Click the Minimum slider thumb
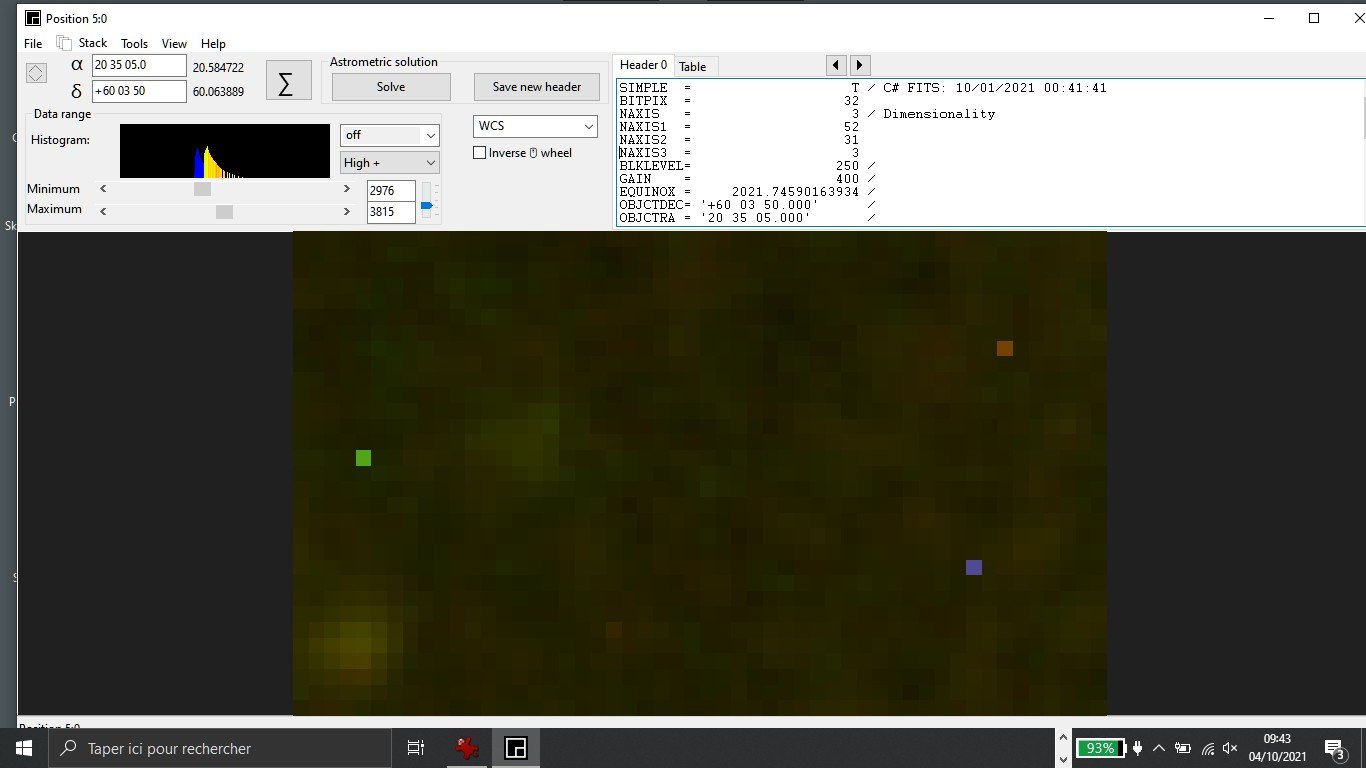Image resolution: width=1366 pixels, height=768 pixels. tap(202, 189)
